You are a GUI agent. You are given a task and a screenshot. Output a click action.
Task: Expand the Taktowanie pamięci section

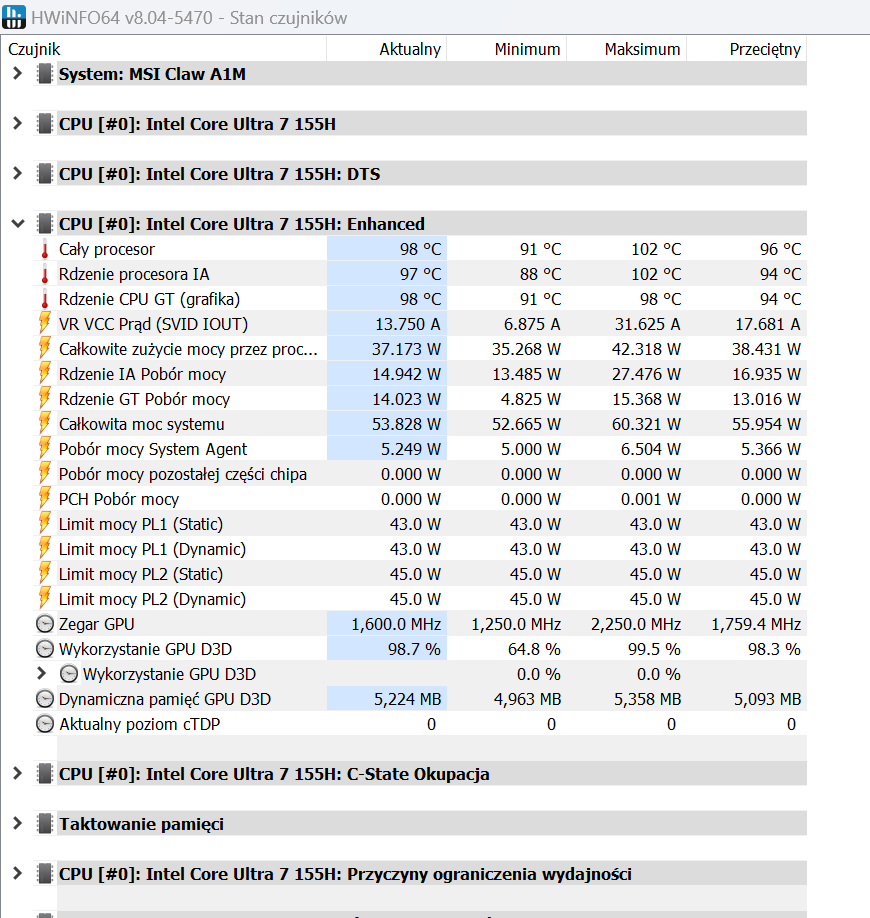coord(17,824)
